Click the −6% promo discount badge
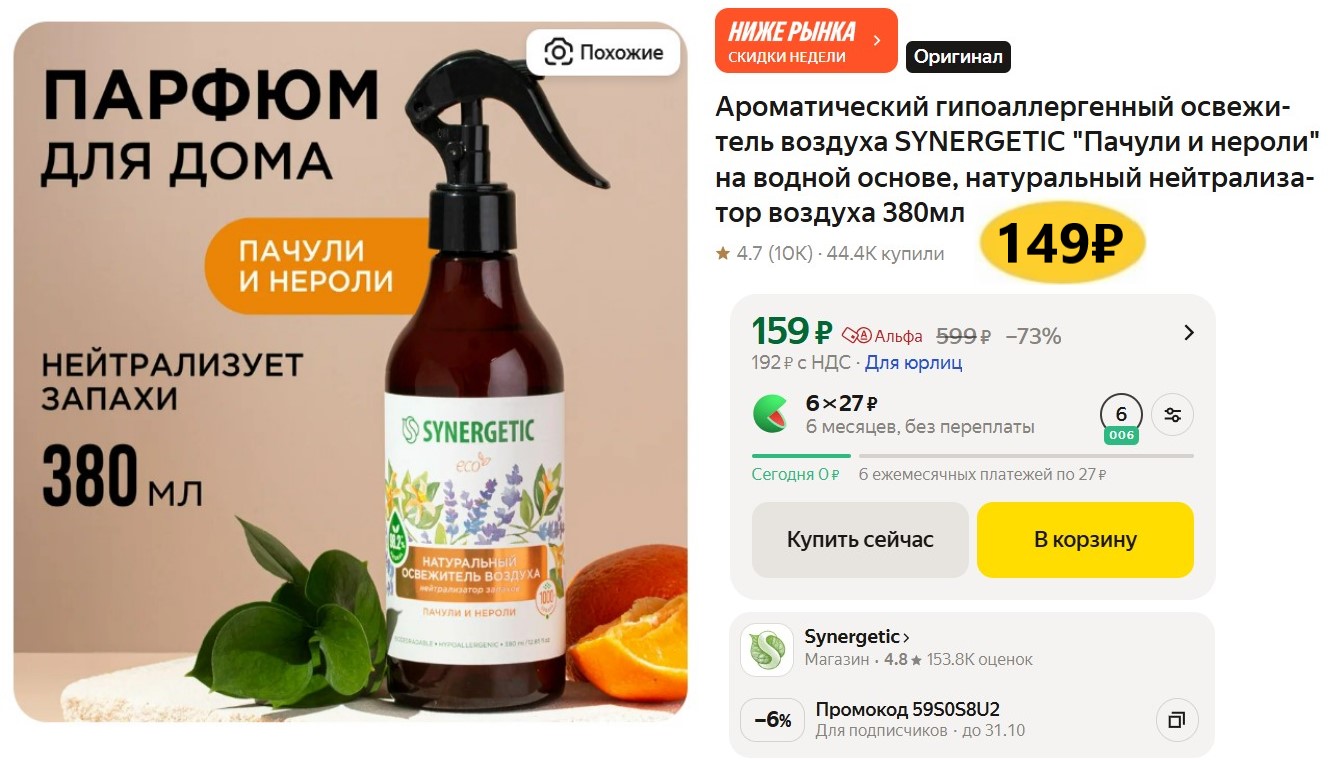Viewport: 1330px width, 772px height. pyautogui.click(x=772, y=720)
